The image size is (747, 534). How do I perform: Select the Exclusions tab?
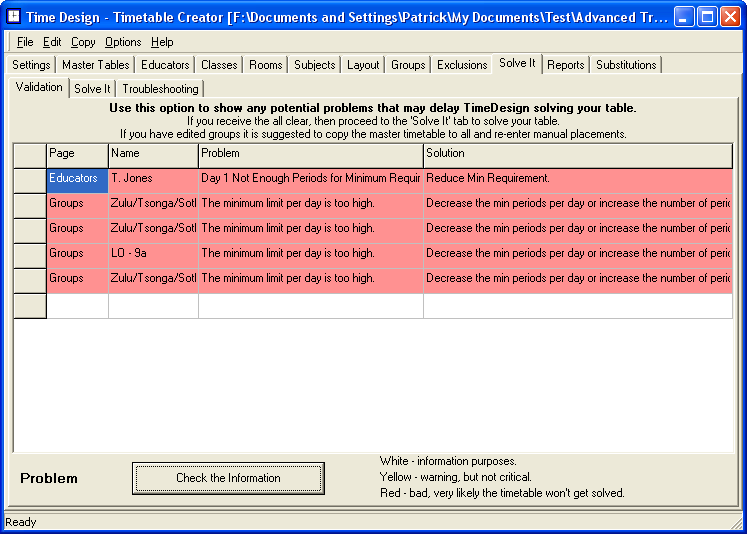(x=462, y=65)
